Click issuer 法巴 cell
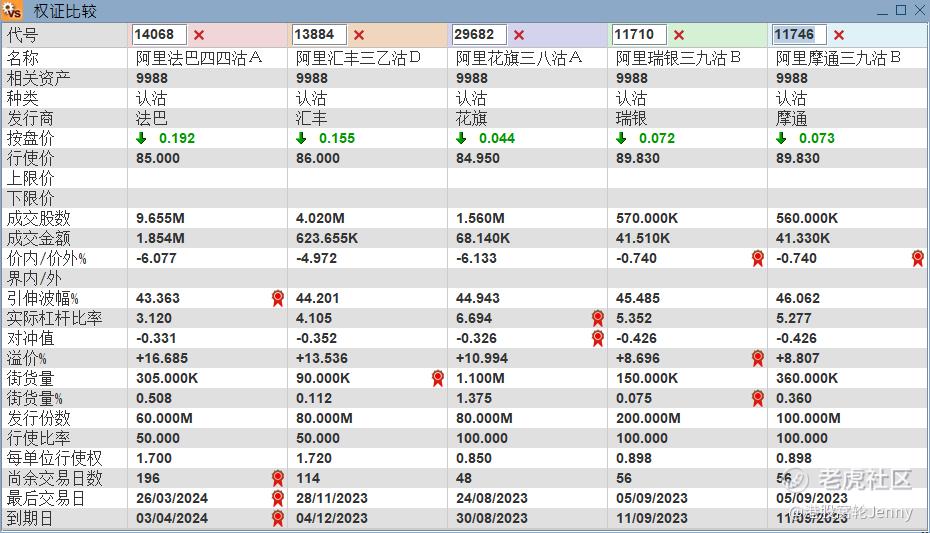 pos(152,119)
